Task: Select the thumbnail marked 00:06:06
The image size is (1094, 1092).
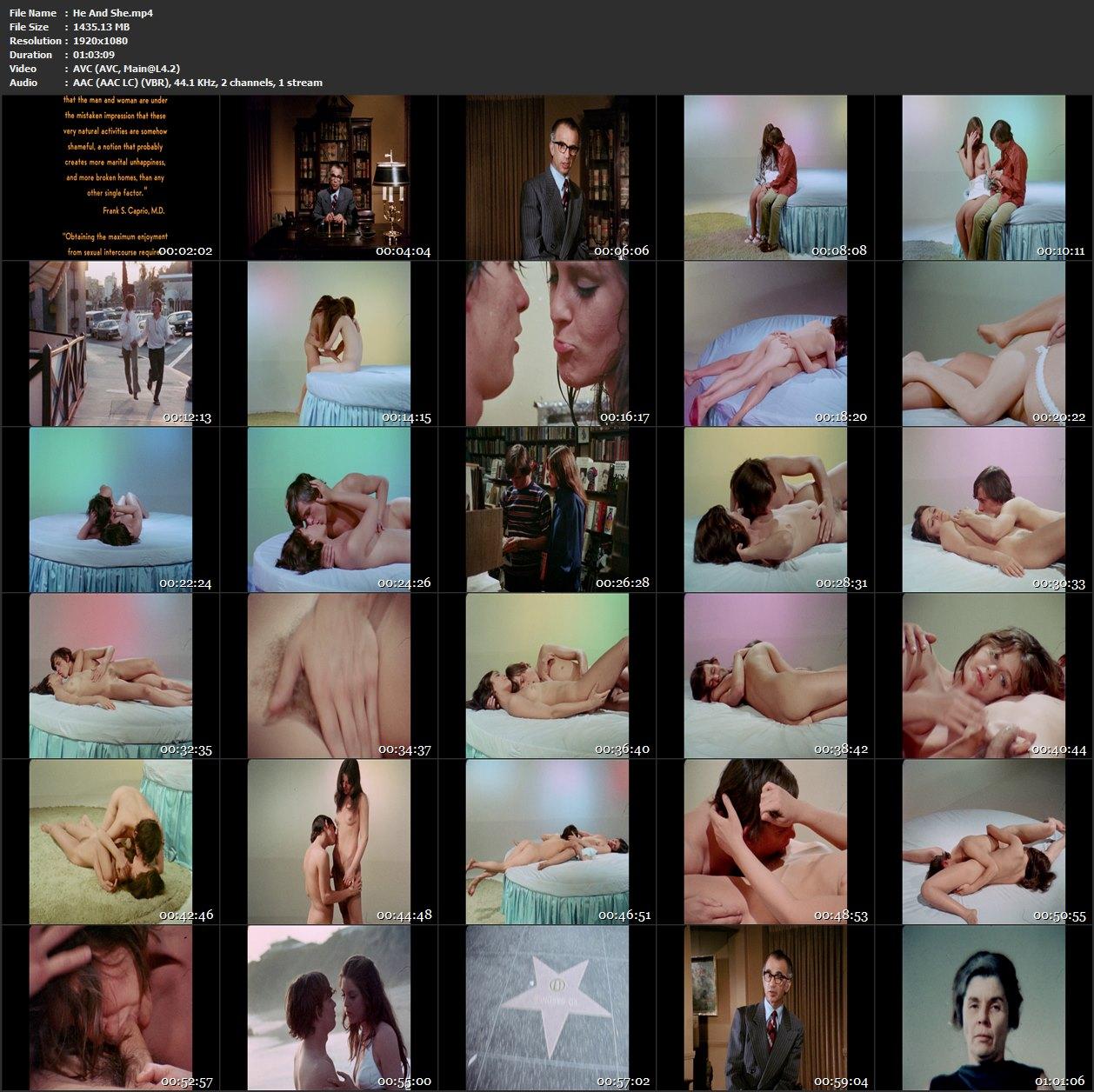Action: [547, 177]
